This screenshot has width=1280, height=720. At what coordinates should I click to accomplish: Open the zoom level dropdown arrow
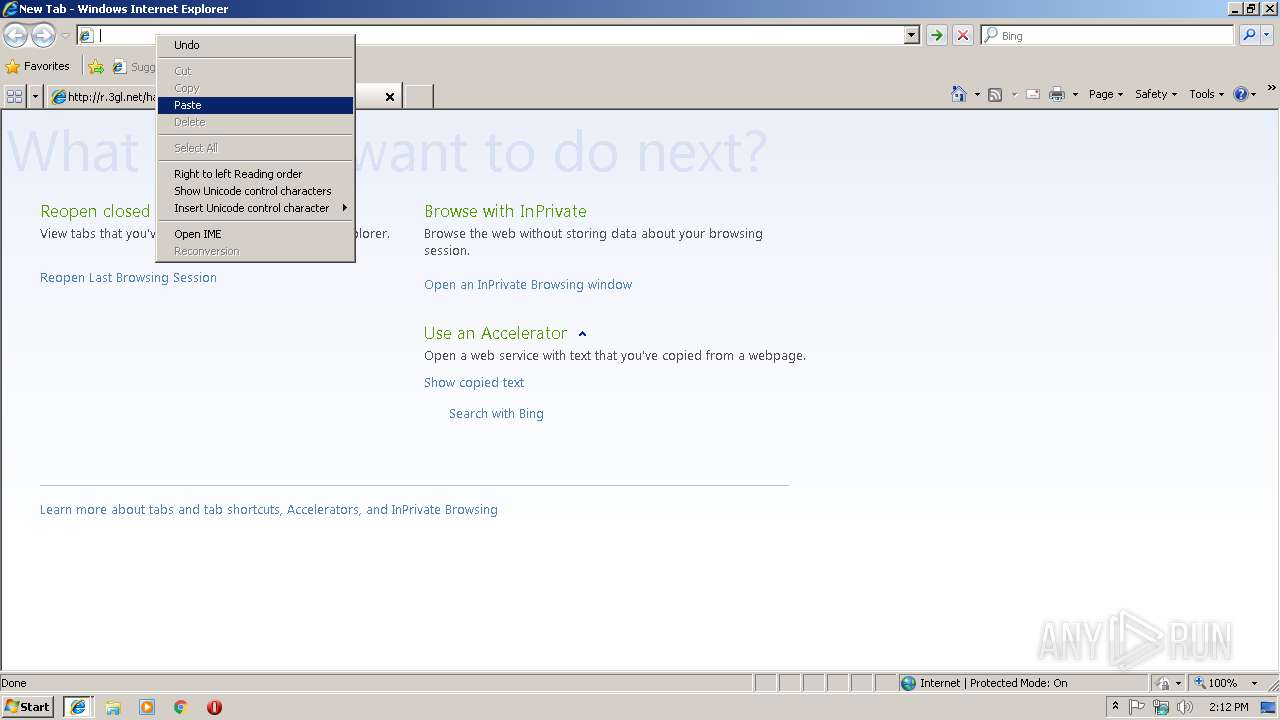pyautogui.click(x=1254, y=683)
